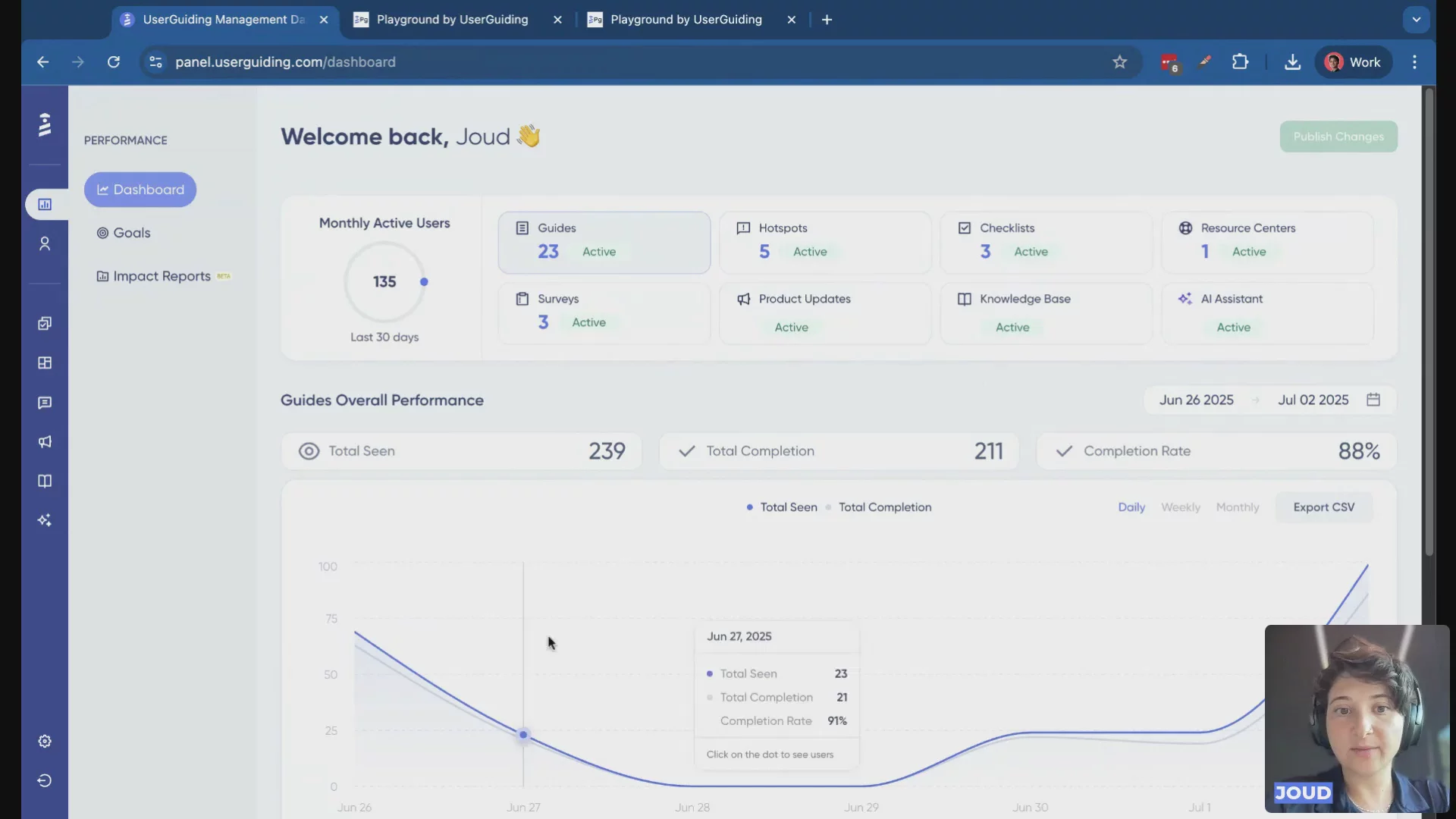Click the UserGuiding logo icon in sidebar
The height and width of the screenshot is (819, 1456).
45,124
